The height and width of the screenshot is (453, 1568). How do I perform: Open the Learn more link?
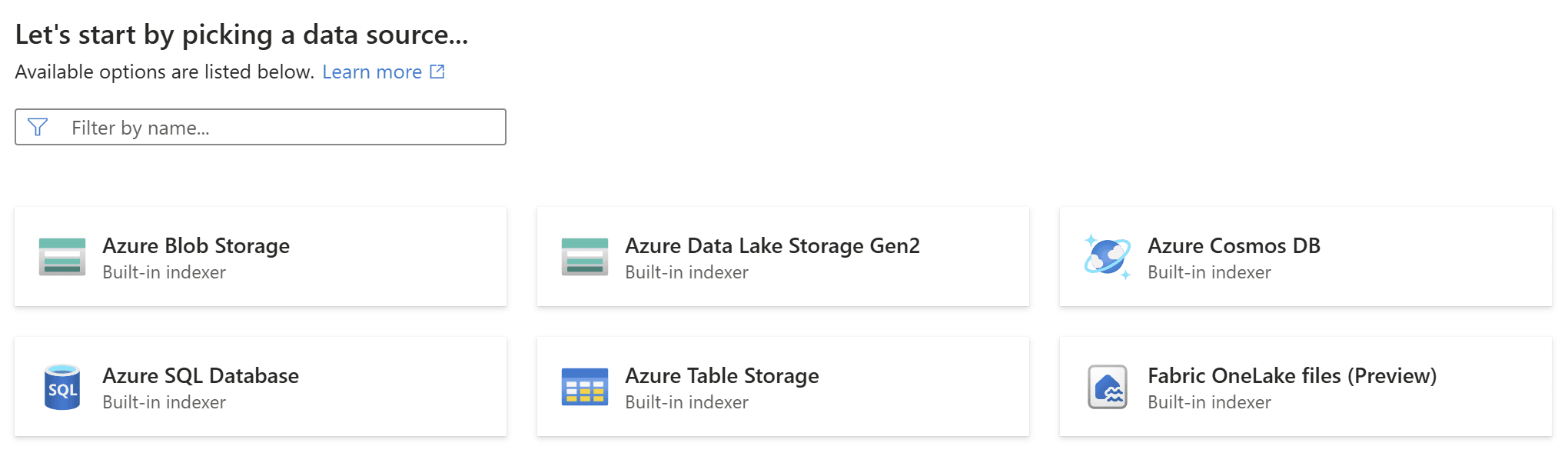click(372, 72)
